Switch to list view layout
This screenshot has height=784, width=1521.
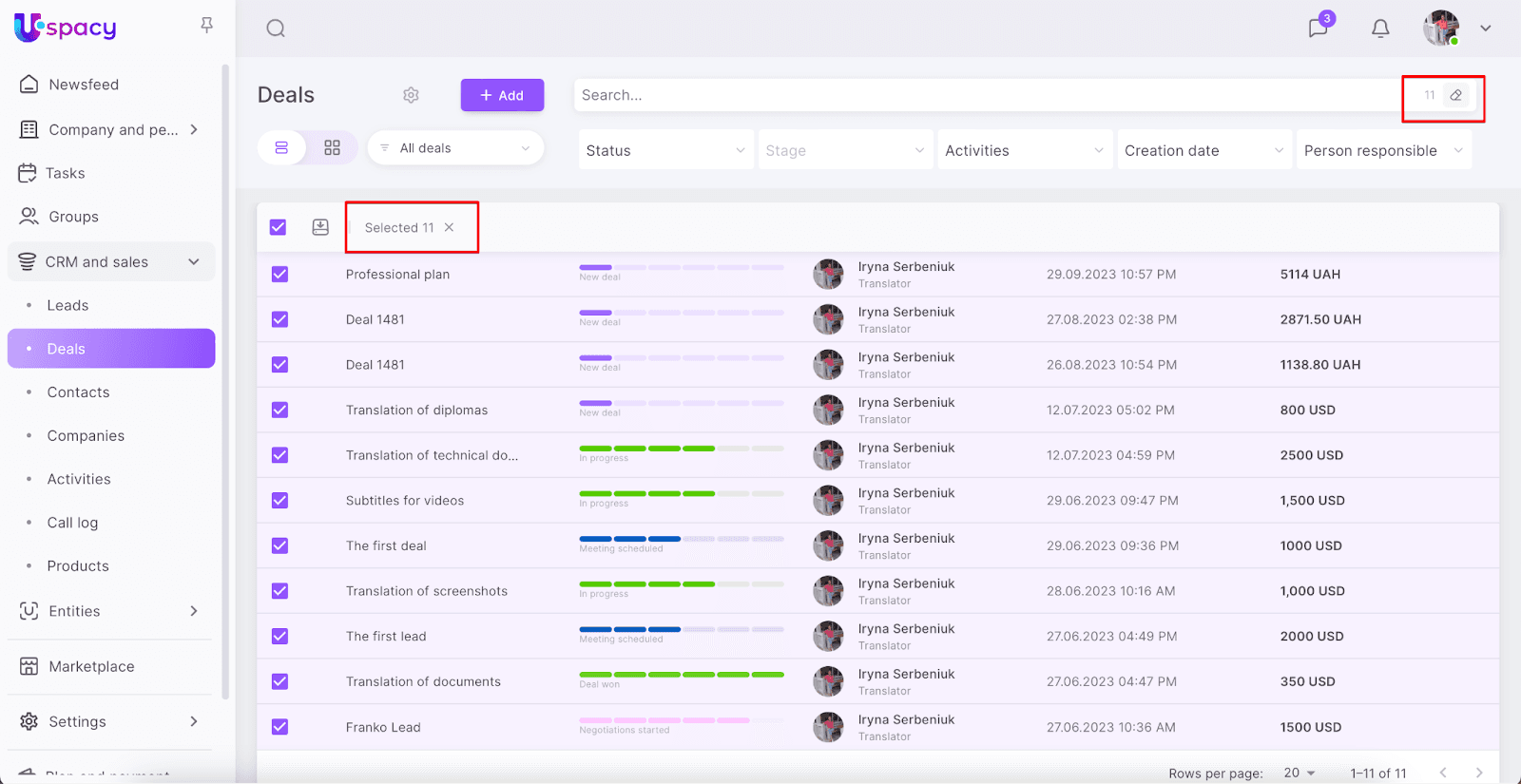pyautogui.click(x=281, y=148)
